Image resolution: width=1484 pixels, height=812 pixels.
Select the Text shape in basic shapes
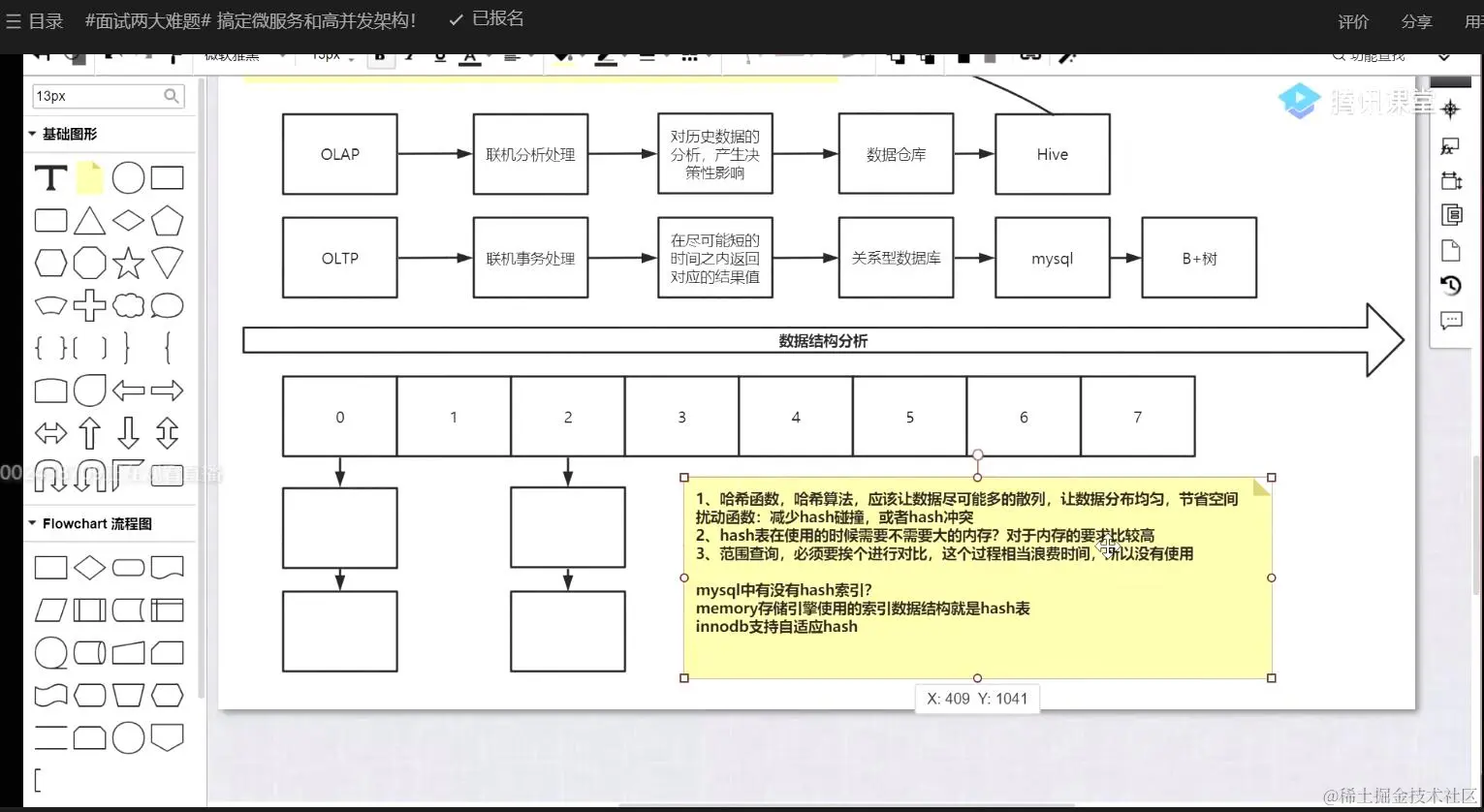(50, 178)
